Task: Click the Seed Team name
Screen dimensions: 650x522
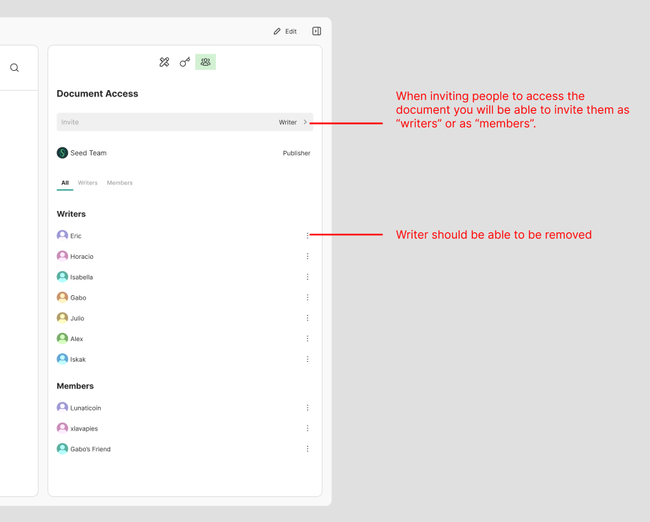Action: (x=88, y=153)
